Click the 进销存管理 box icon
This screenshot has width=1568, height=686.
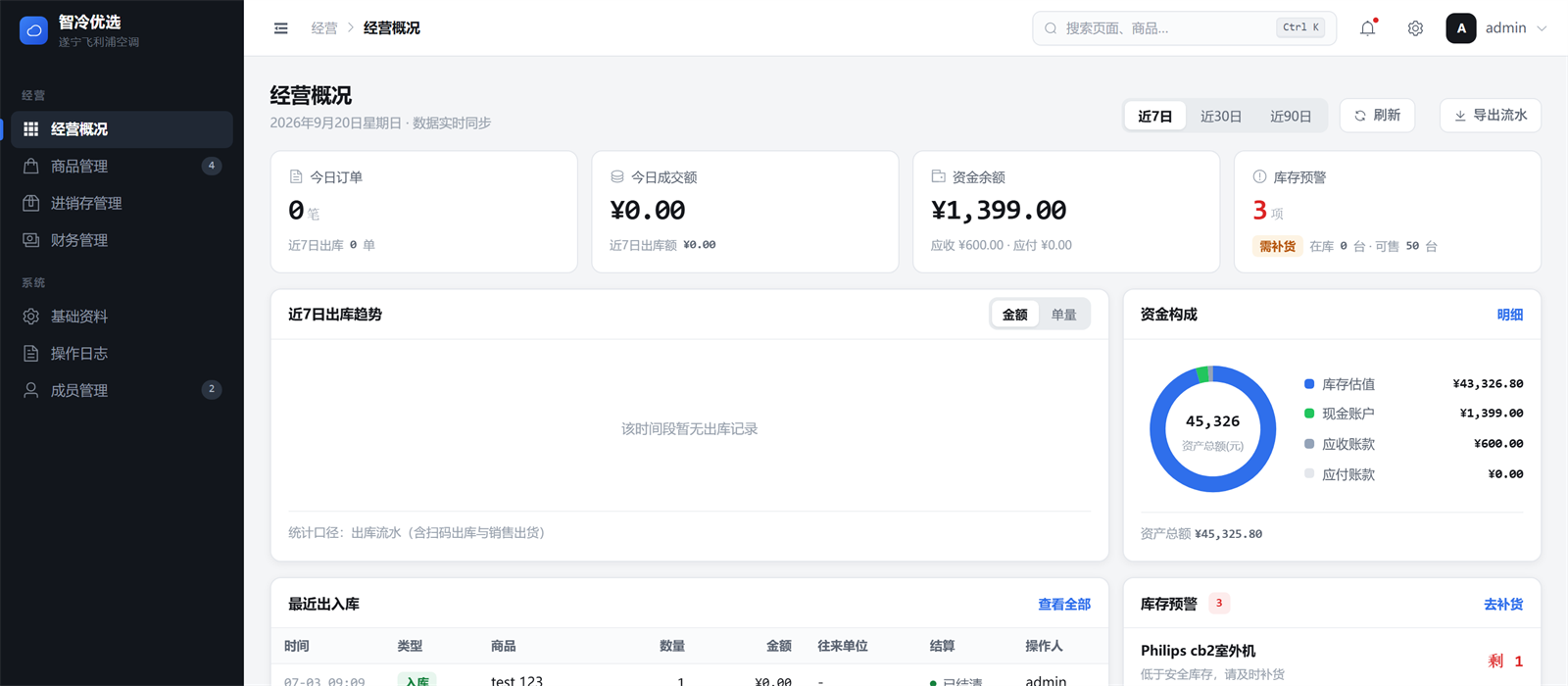[31, 203]
